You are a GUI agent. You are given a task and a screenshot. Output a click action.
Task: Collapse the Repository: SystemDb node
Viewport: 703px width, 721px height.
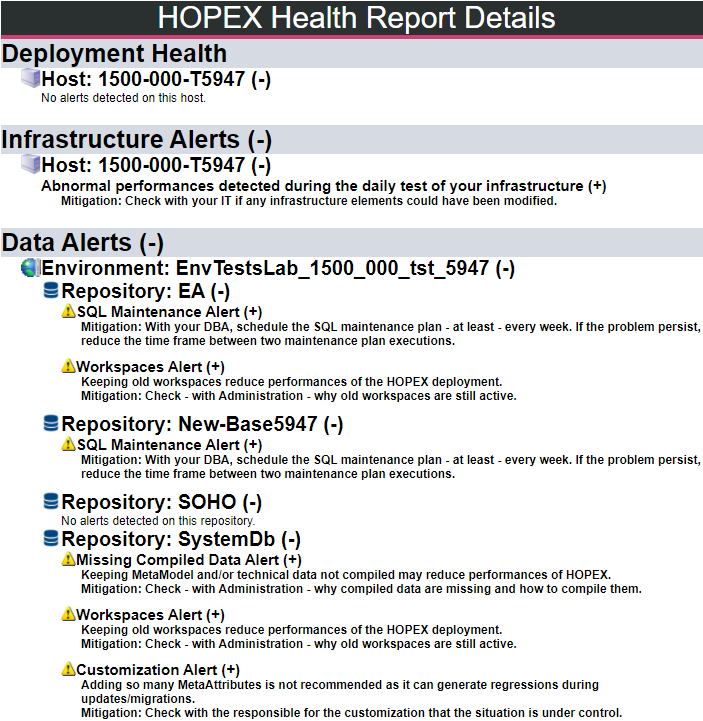tap(290, 540)
